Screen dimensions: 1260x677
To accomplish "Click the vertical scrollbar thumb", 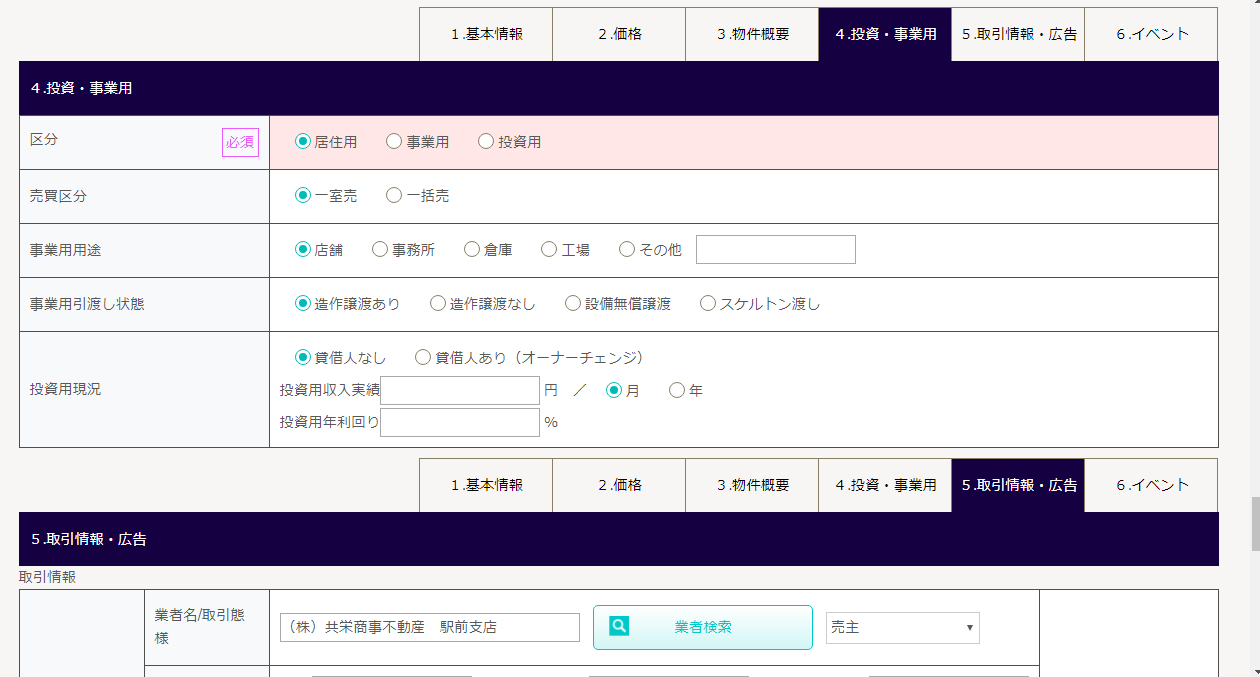I will [1255, 525].
